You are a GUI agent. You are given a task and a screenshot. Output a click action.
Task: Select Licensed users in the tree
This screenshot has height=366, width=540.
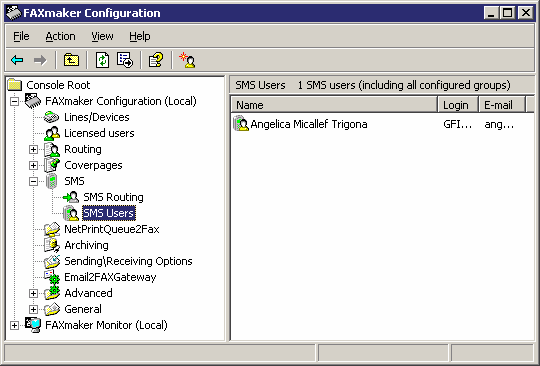coord(99,133)
